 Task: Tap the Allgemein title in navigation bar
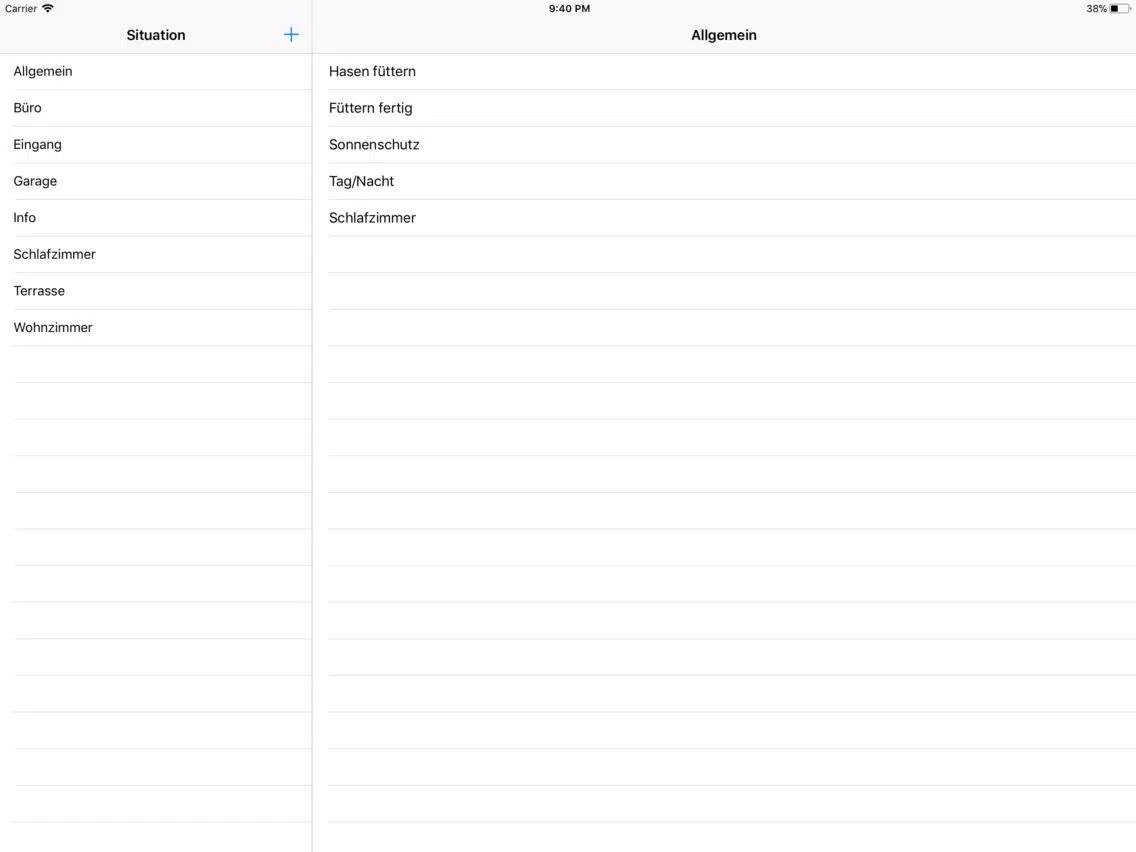(x=724, y=36)
